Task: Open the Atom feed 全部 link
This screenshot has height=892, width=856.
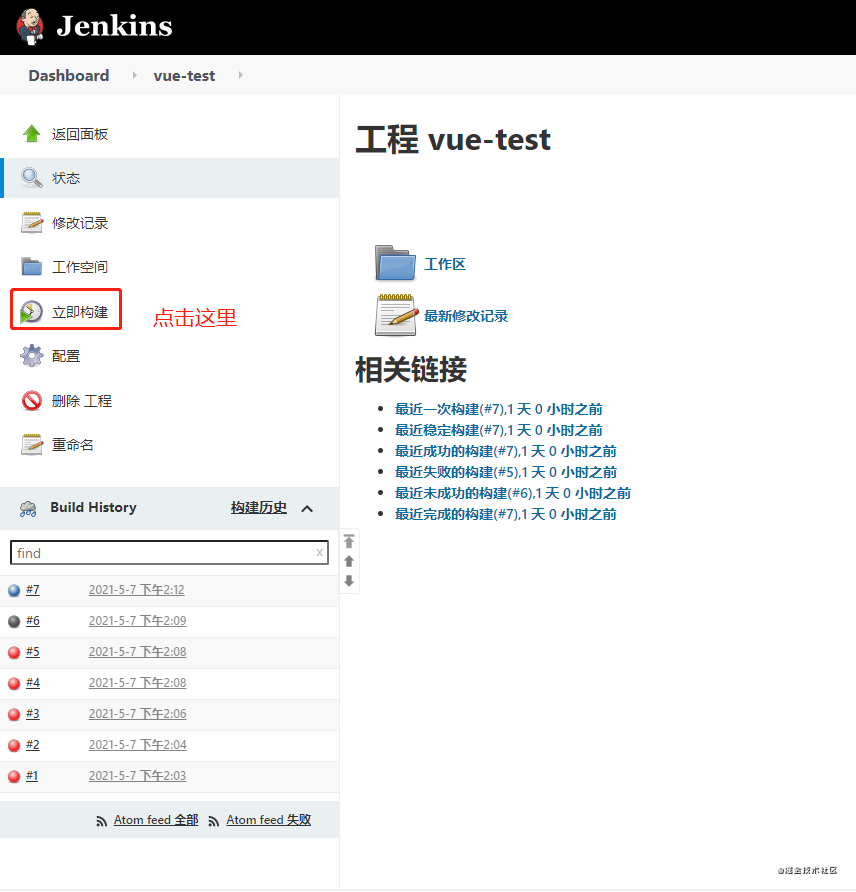Action: tap(156, 820)
